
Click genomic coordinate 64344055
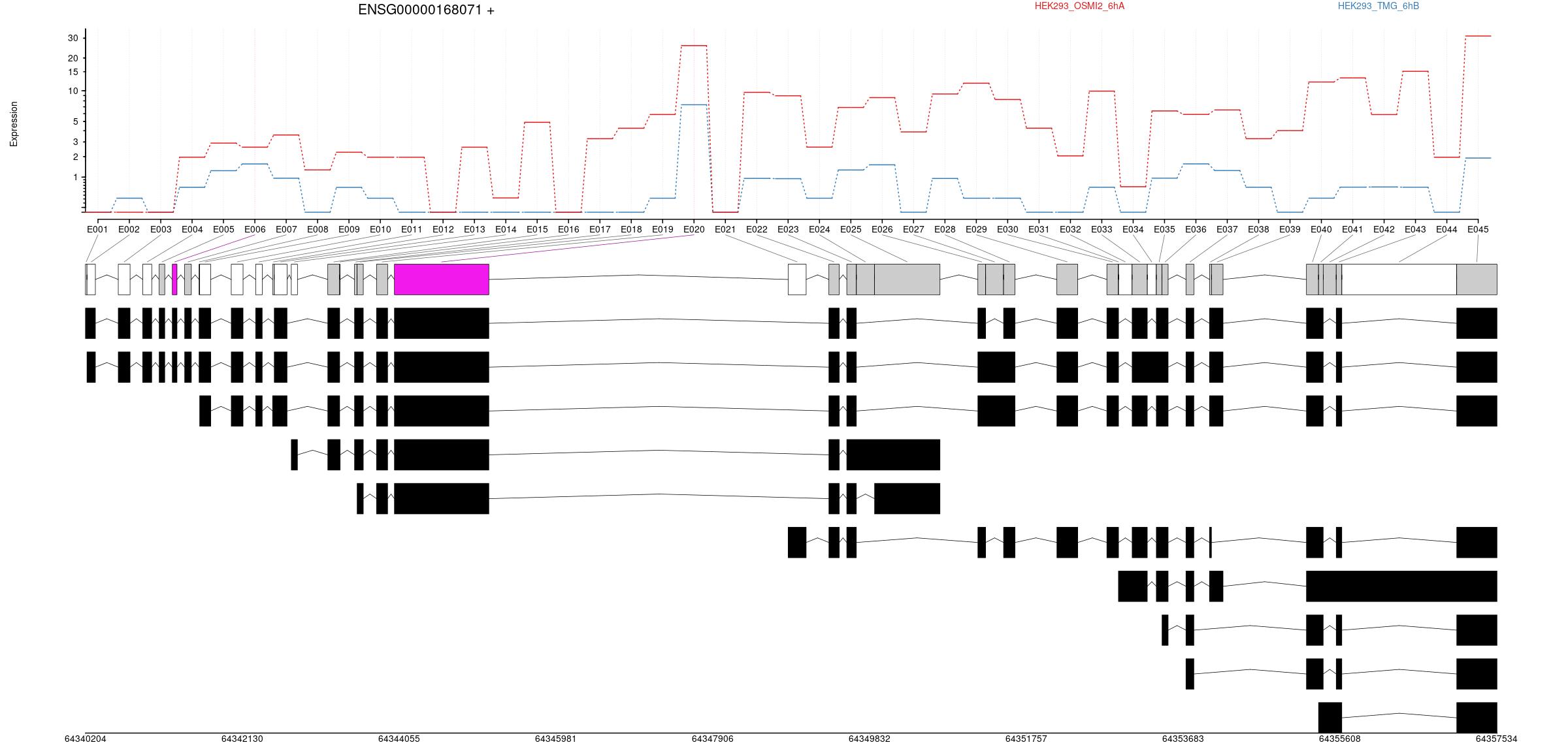pyautogui.click(x=399, y=739)
